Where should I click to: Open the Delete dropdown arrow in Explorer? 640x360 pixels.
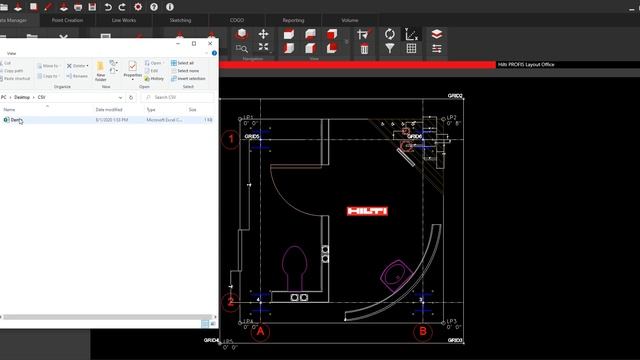[x=87, y=66]
